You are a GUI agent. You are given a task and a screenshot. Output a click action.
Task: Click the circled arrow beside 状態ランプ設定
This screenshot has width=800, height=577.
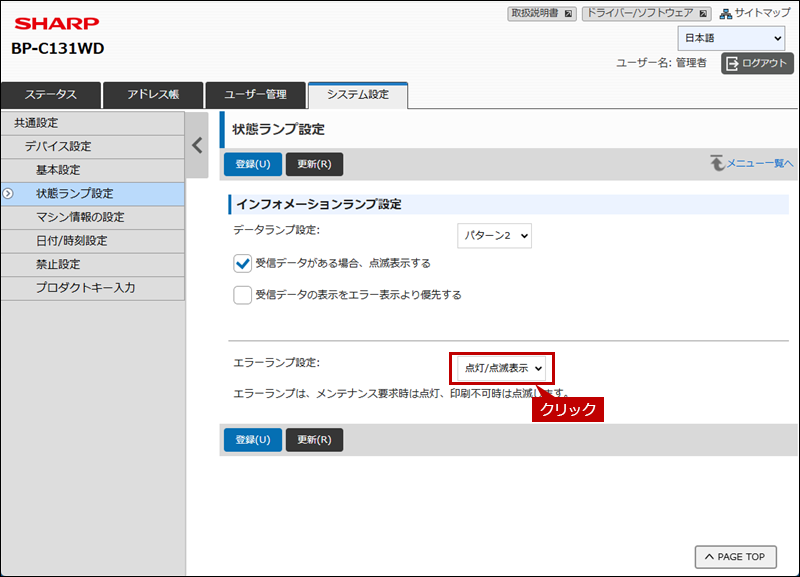pyautogui.click(x=8, y=193)
